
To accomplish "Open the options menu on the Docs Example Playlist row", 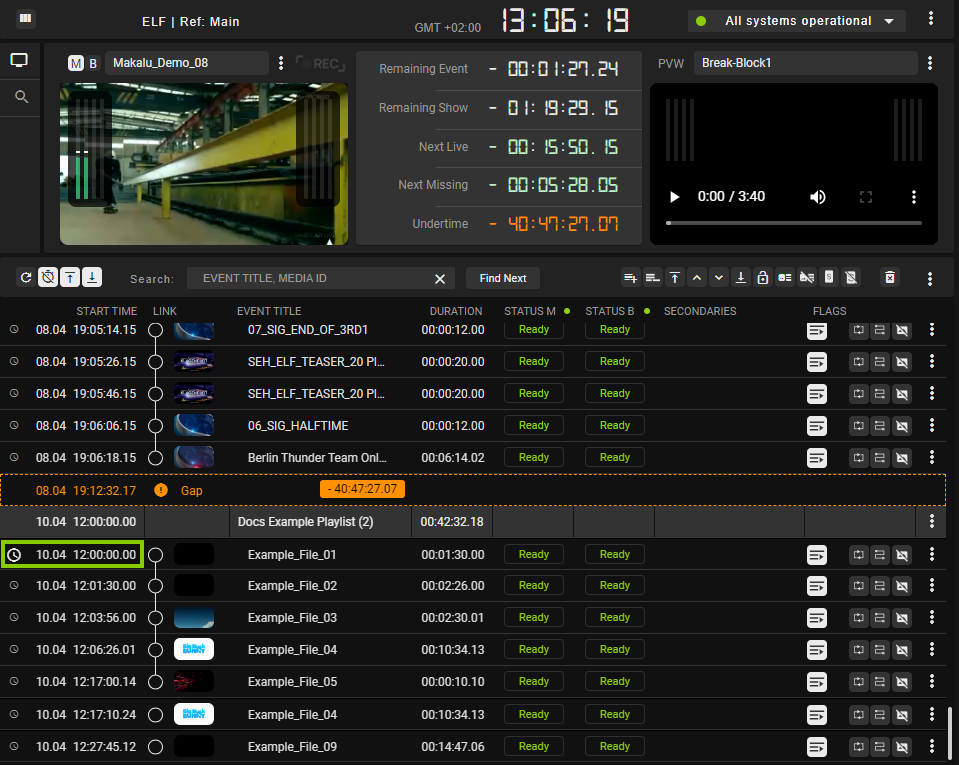I will tap(932, 521).
